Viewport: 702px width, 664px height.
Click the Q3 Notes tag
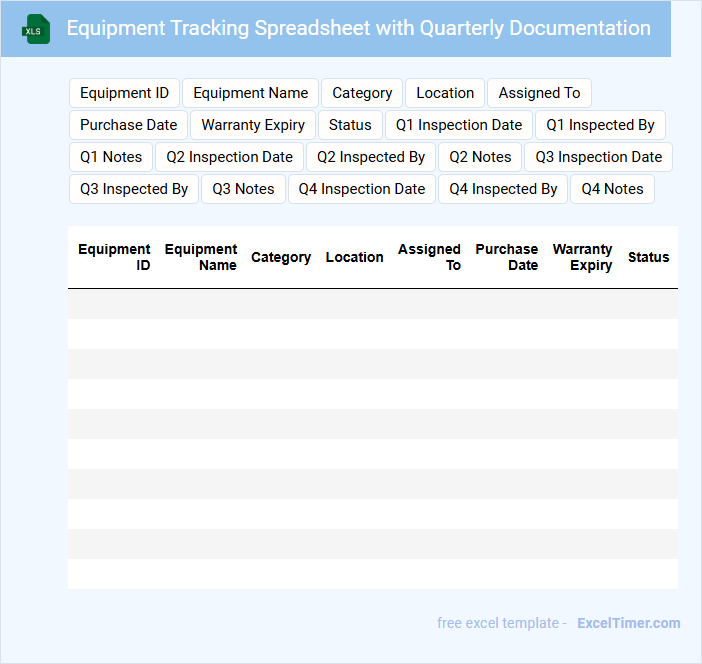243,189
